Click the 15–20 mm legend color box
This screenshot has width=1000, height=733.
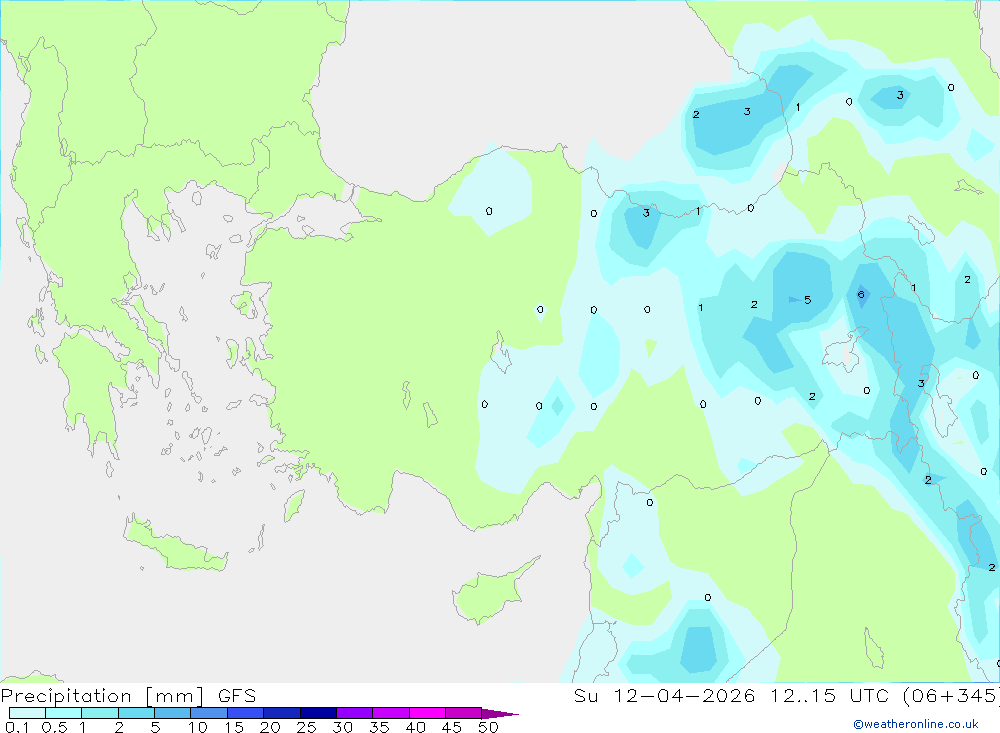(246, 713)
